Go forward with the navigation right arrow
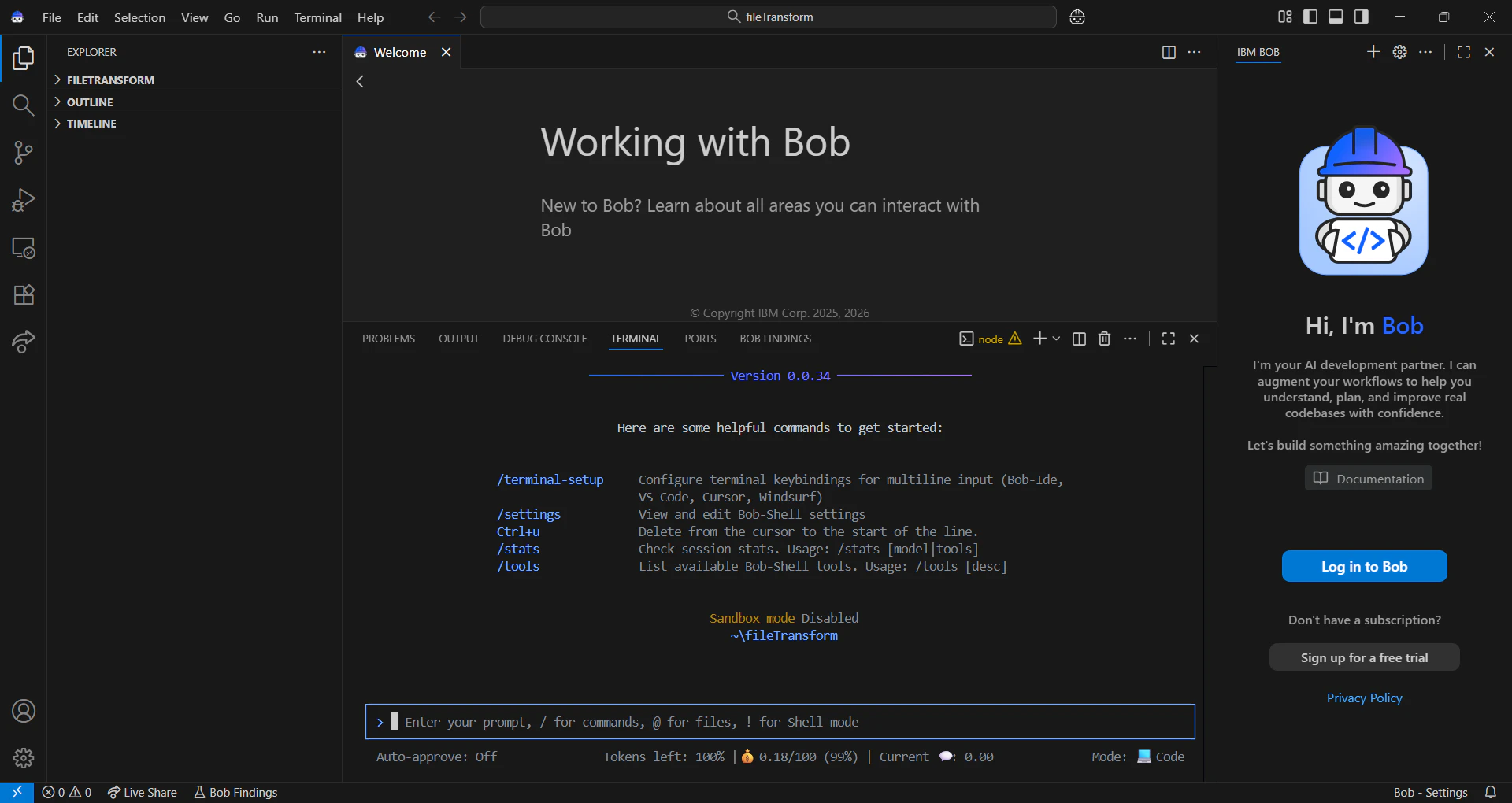The image size is (1512, 803). (461, 17)
